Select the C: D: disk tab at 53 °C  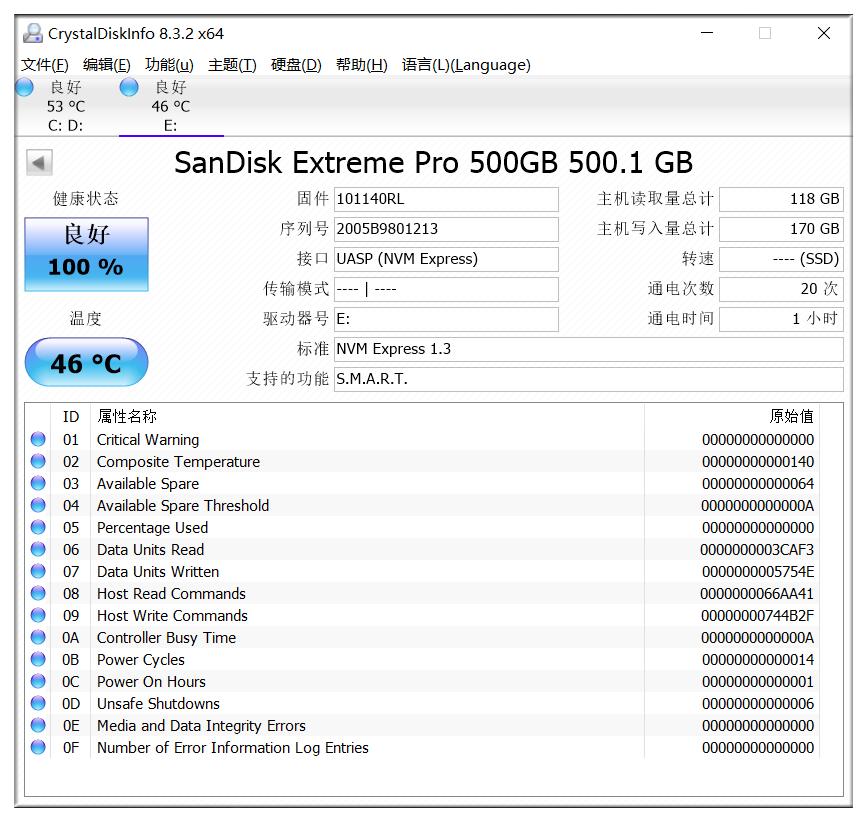pyautogui.click(x=66, y=106)
